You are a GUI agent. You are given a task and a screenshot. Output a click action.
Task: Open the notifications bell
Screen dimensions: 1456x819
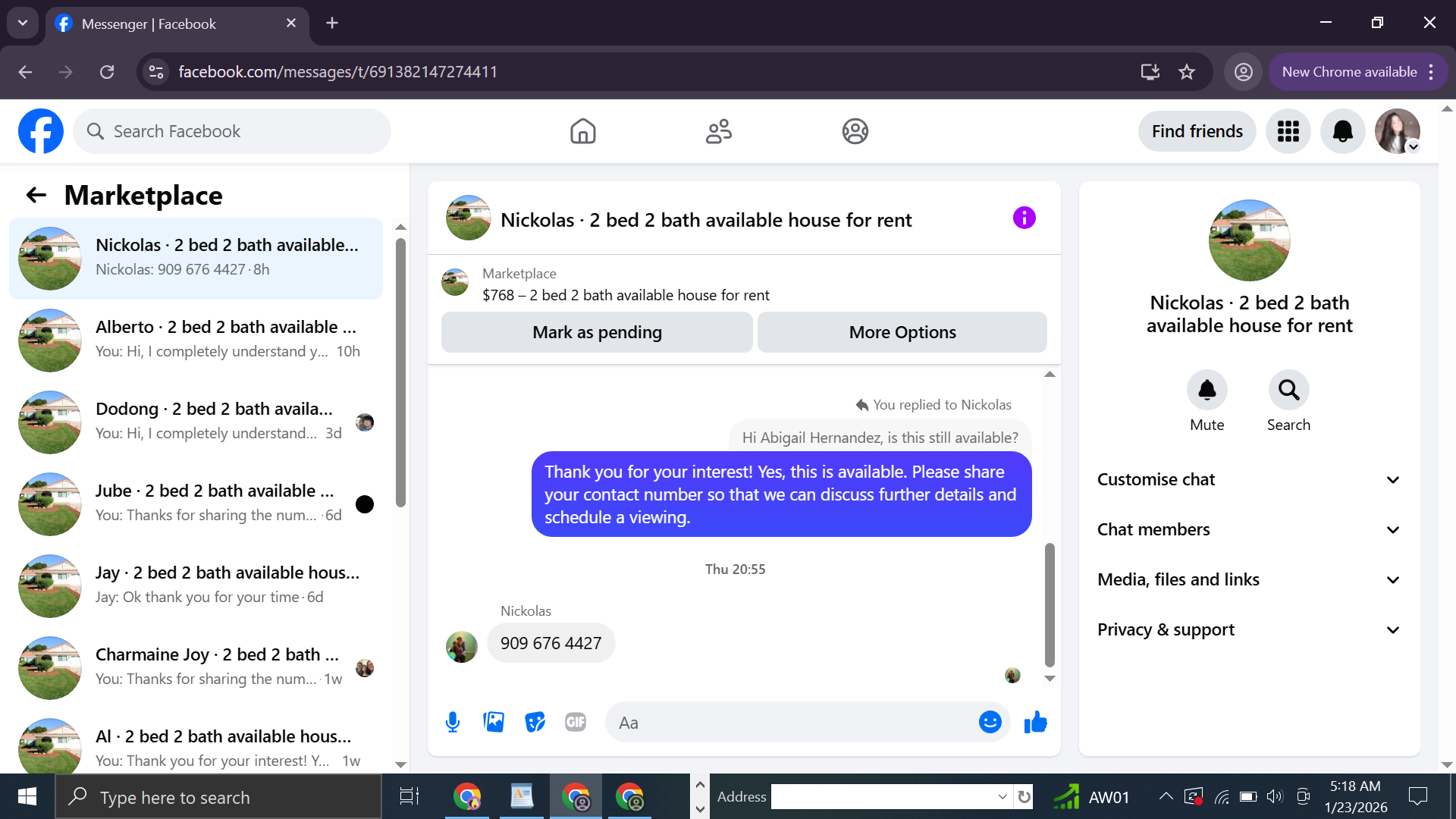point(1342,131)
